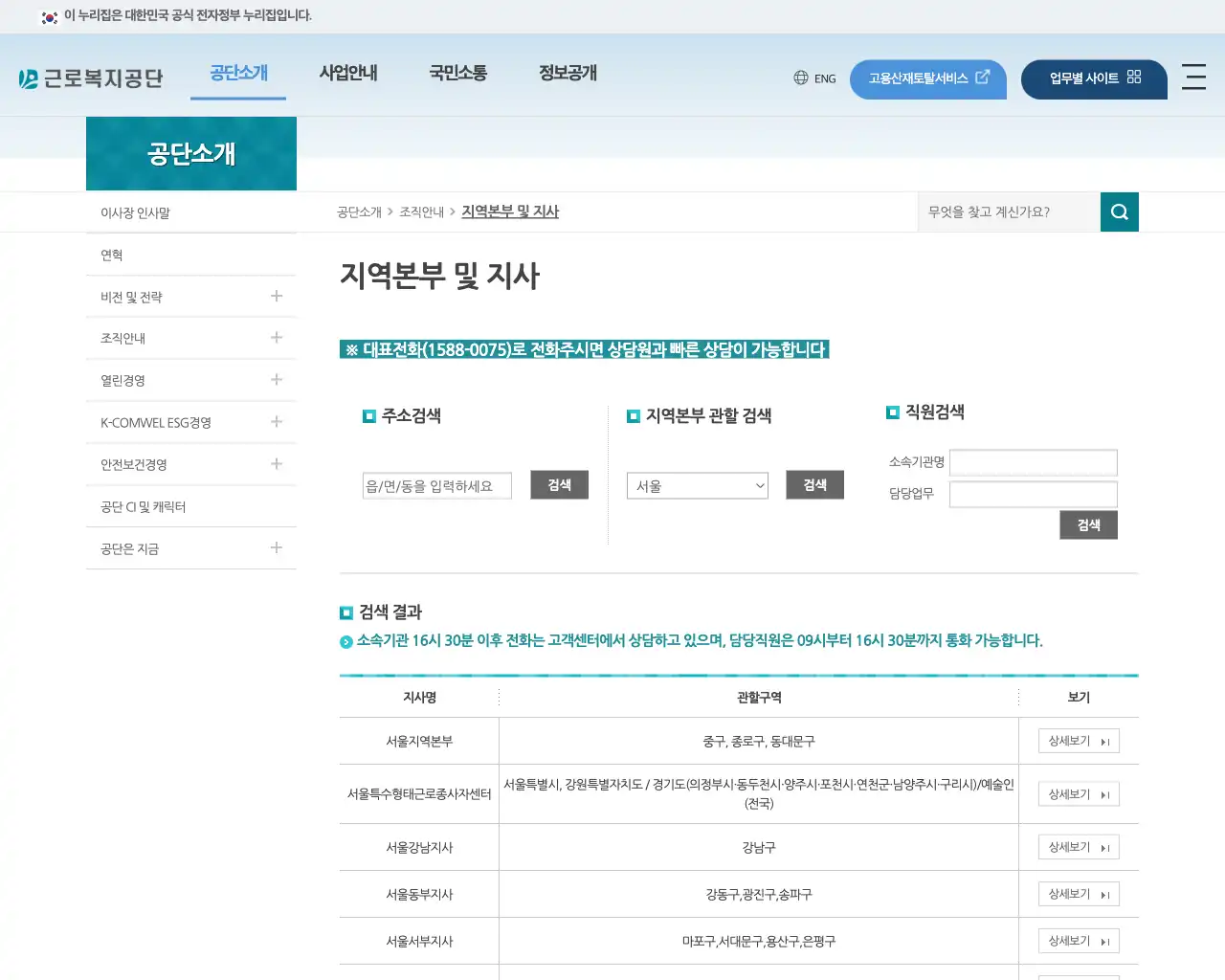This screenshot has width=1225, height=980.
Task: Click the Korean flag icon in top banner
Action: [49, 16]
